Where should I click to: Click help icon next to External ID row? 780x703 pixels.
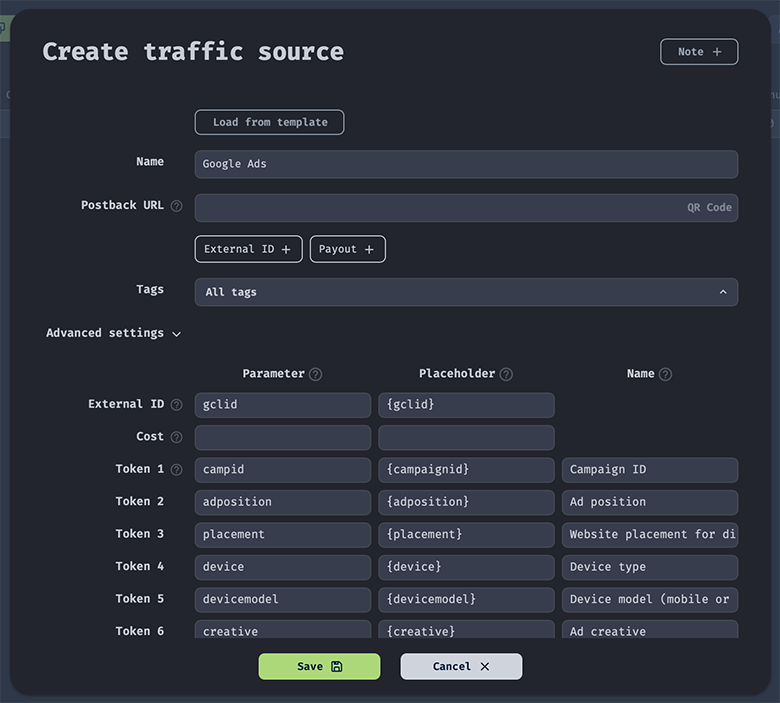click(x=177, y=405)
